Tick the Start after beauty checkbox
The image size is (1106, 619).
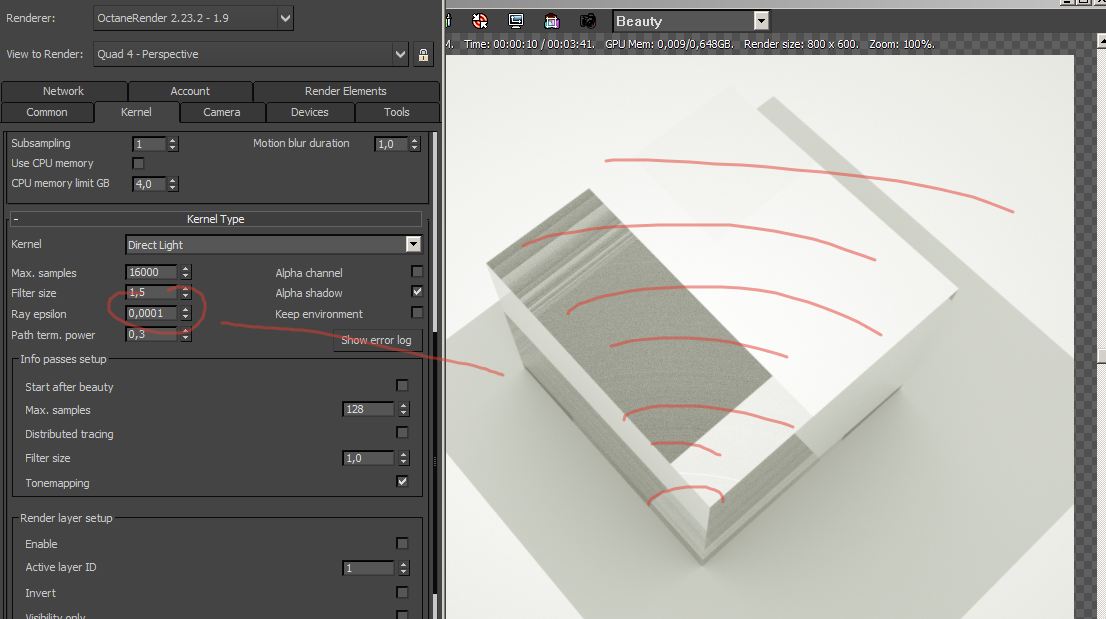pyautogui.click(x=402, y=385)
